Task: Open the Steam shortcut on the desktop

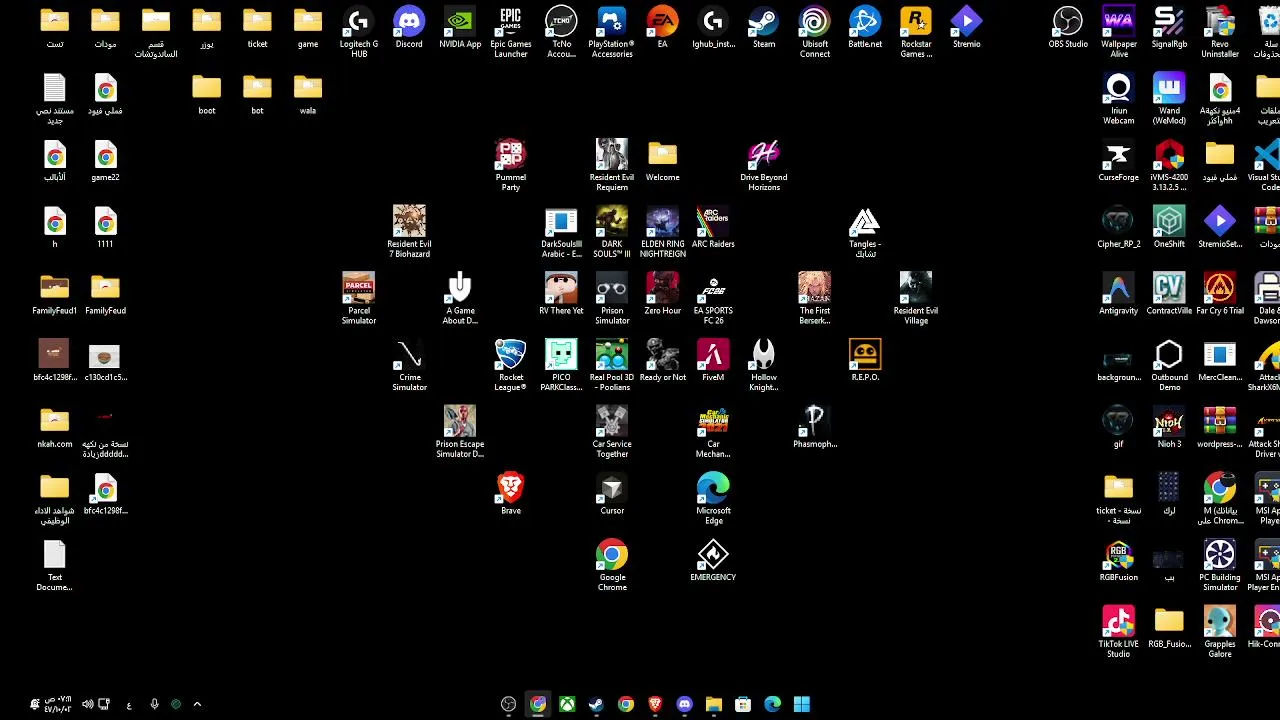Action: tap(764, 28)
